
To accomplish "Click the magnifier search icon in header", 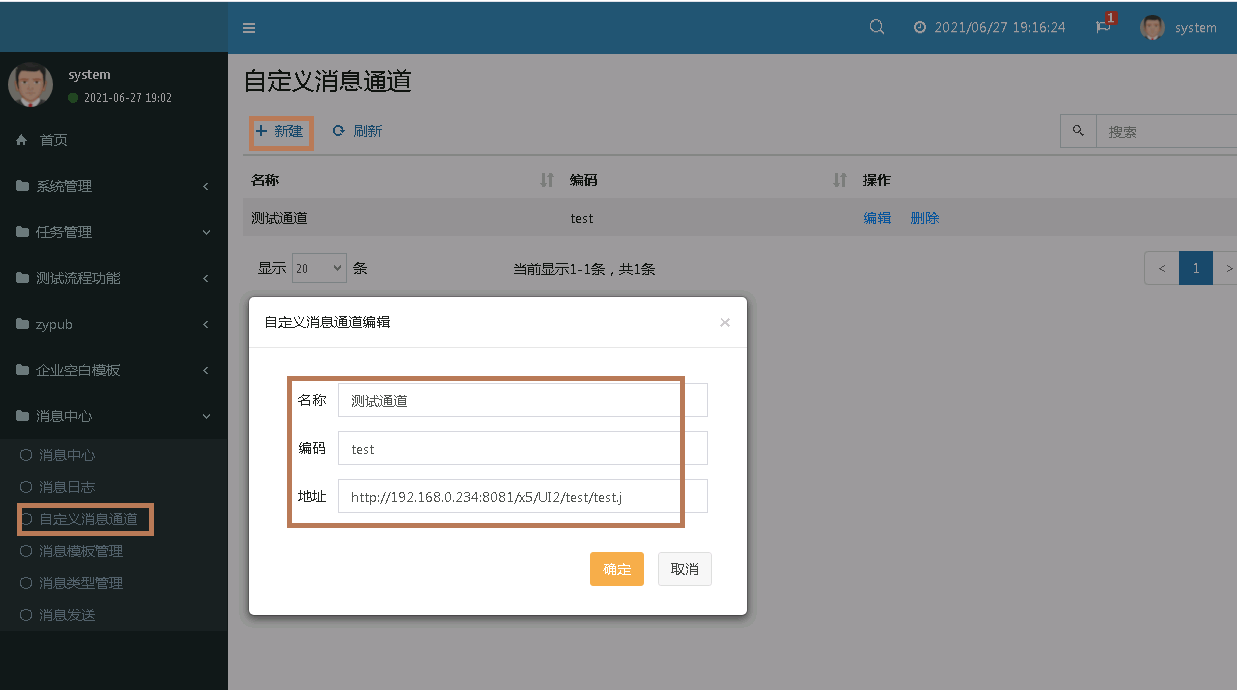I will (877, 27).
